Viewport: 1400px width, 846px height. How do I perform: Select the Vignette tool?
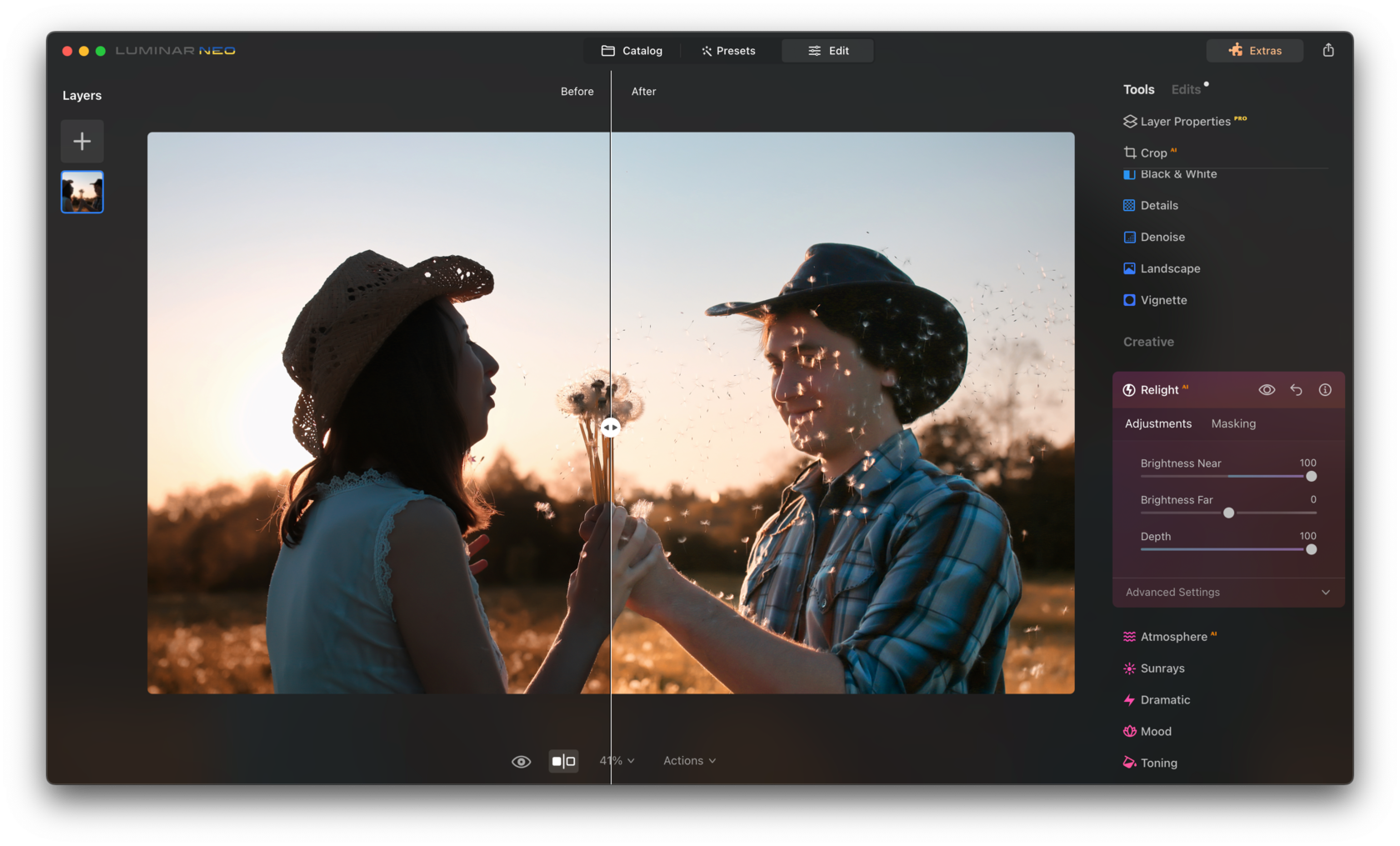(1162, 300)
